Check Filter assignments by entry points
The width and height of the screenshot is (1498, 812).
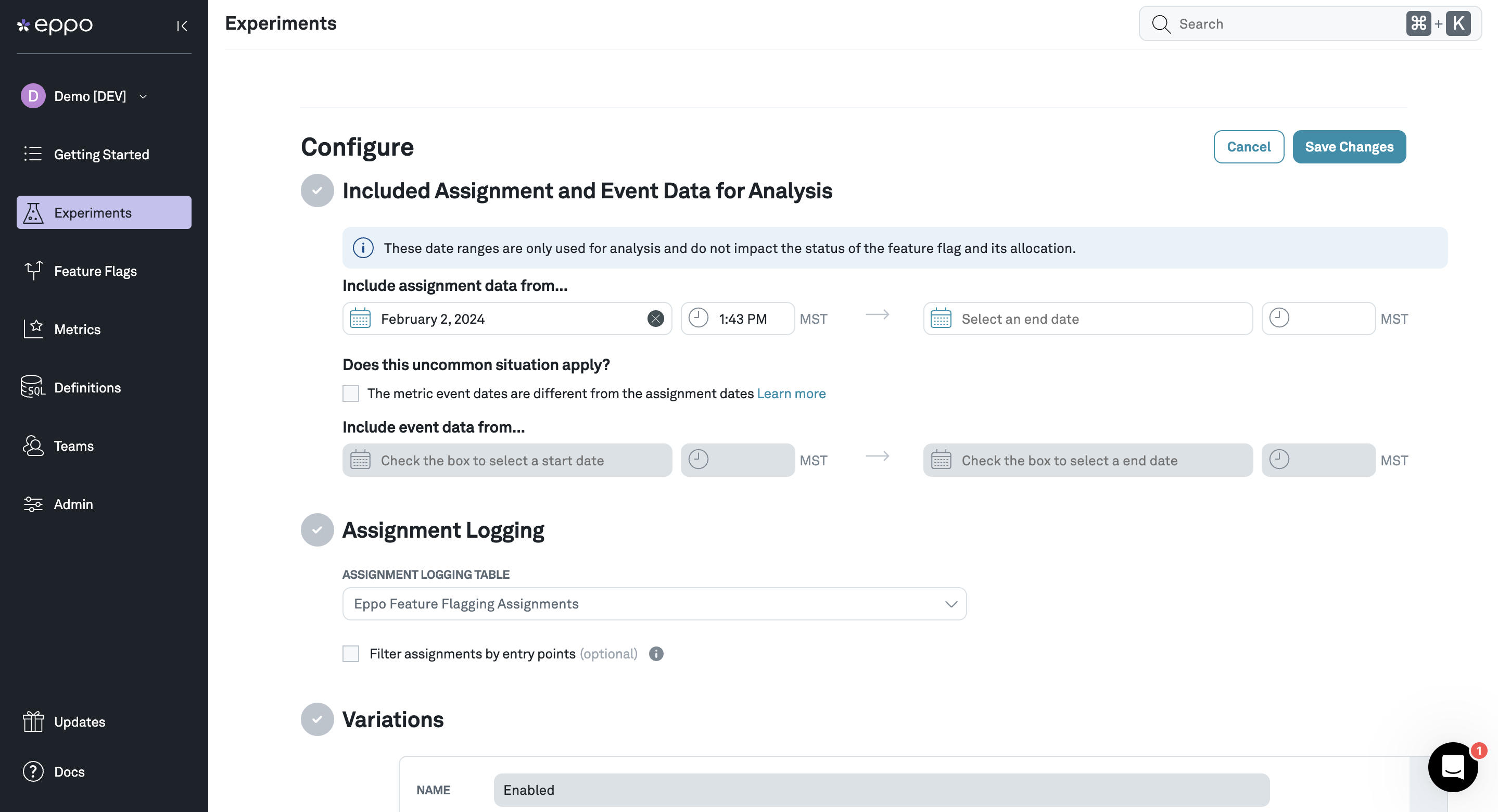351,653
